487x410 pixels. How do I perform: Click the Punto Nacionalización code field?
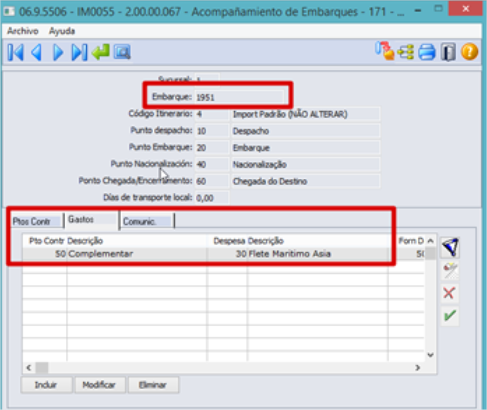coord(212,164)
